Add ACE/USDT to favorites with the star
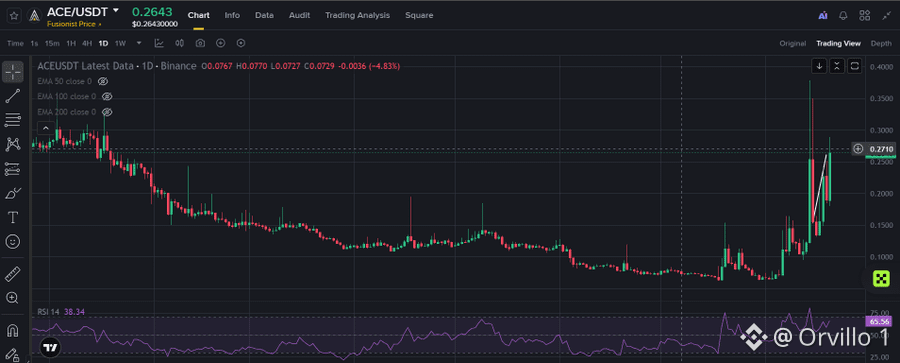 [14, 16]
